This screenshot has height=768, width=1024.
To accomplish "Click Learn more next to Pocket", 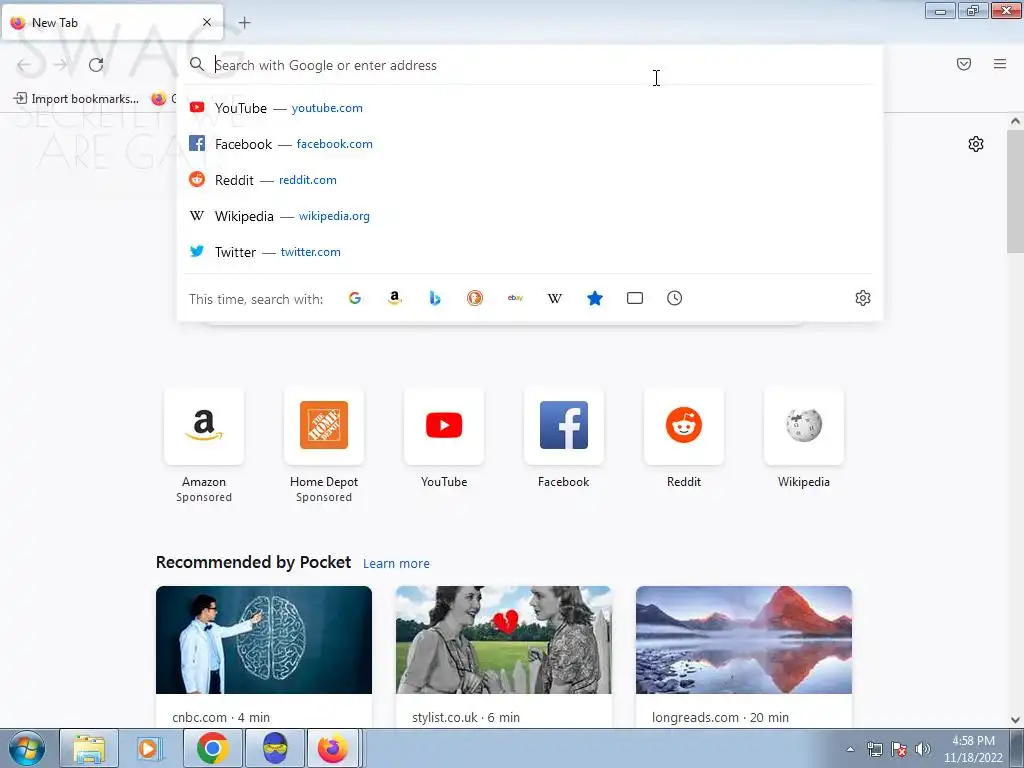I will tap(396, 564).
